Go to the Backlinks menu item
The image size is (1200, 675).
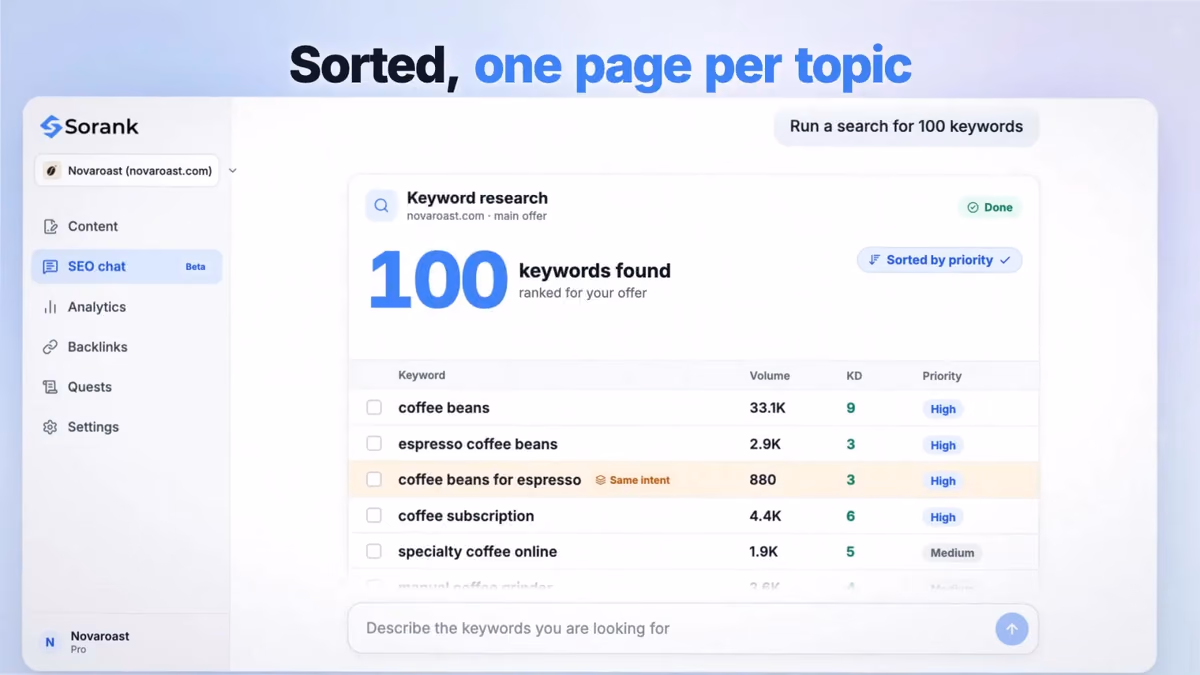[127, 347]
